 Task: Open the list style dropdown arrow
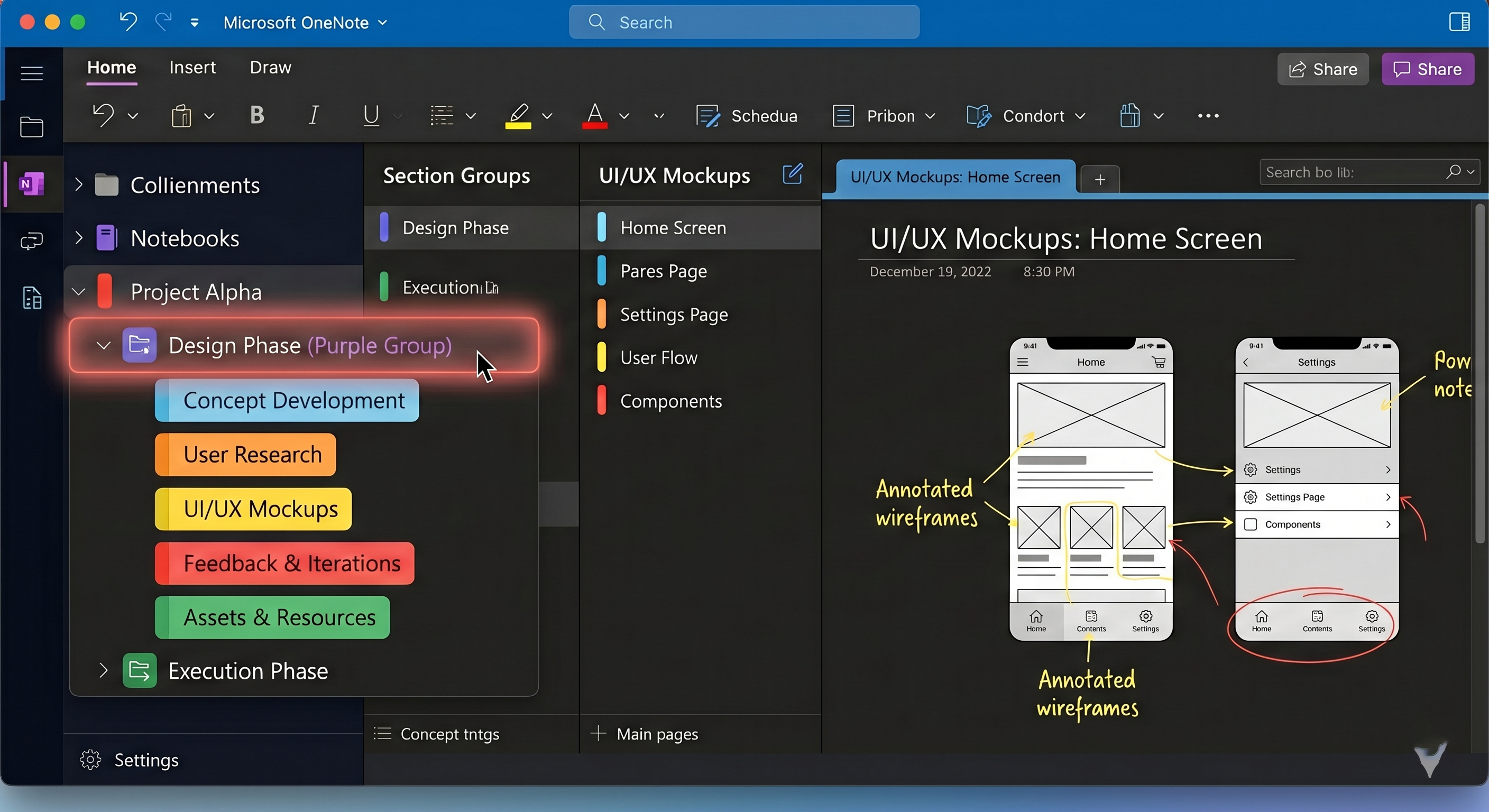pos(471,116)
